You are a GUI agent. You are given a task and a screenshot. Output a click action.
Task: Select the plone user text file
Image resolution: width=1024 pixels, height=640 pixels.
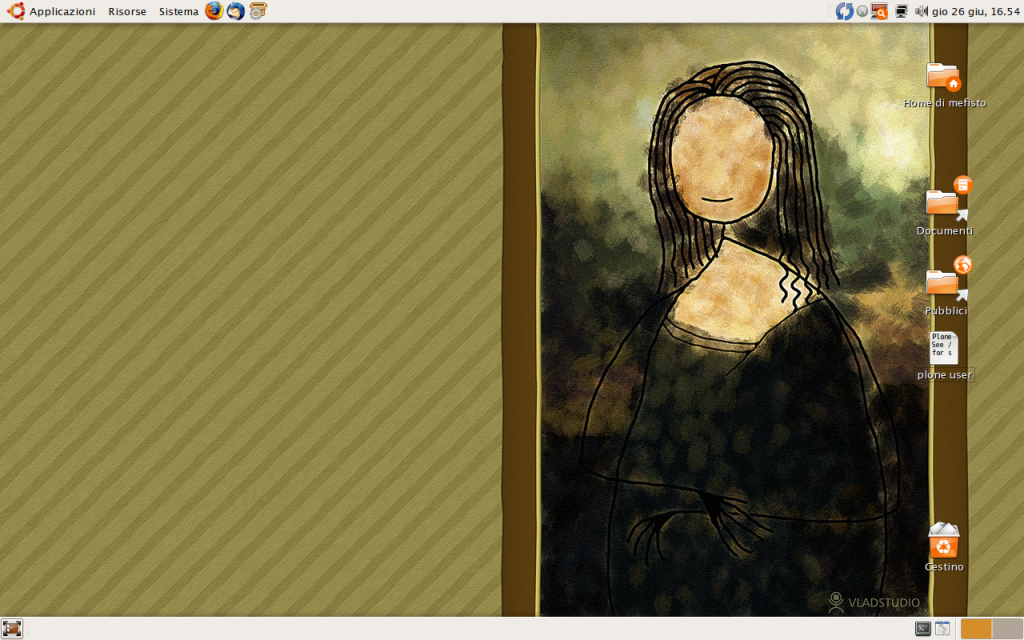tap(944, 348)
